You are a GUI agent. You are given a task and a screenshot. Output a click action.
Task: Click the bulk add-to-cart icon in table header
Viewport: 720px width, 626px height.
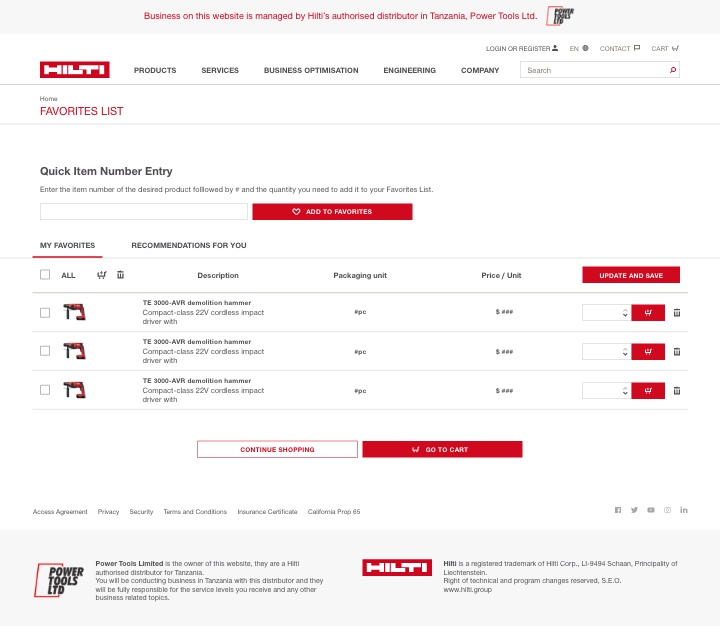[101, 275]
